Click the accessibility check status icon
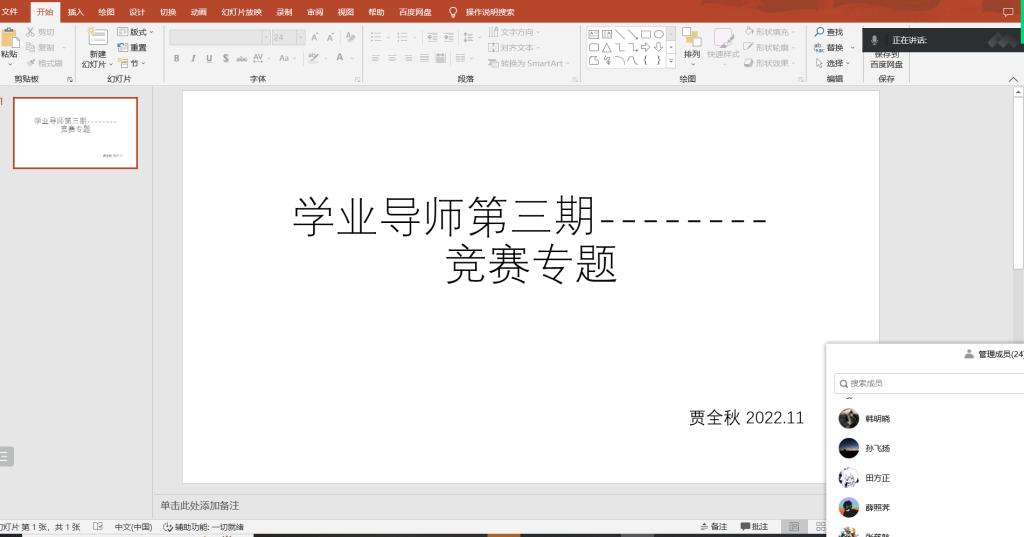This screenshot has width=1024, height=537. (167, 527)
